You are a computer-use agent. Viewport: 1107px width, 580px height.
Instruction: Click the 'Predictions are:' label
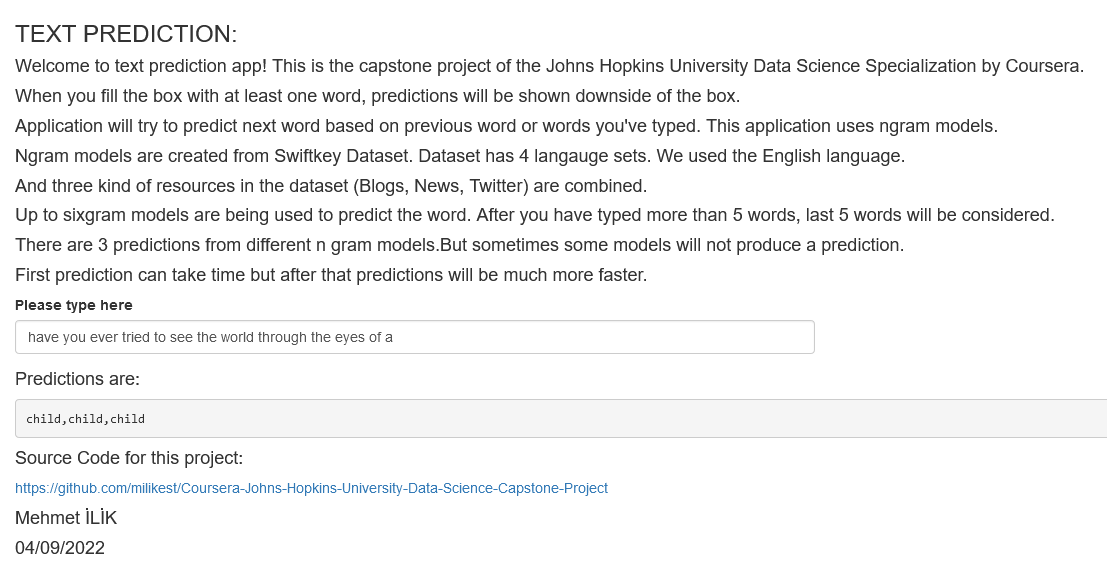tap(77, 379)
